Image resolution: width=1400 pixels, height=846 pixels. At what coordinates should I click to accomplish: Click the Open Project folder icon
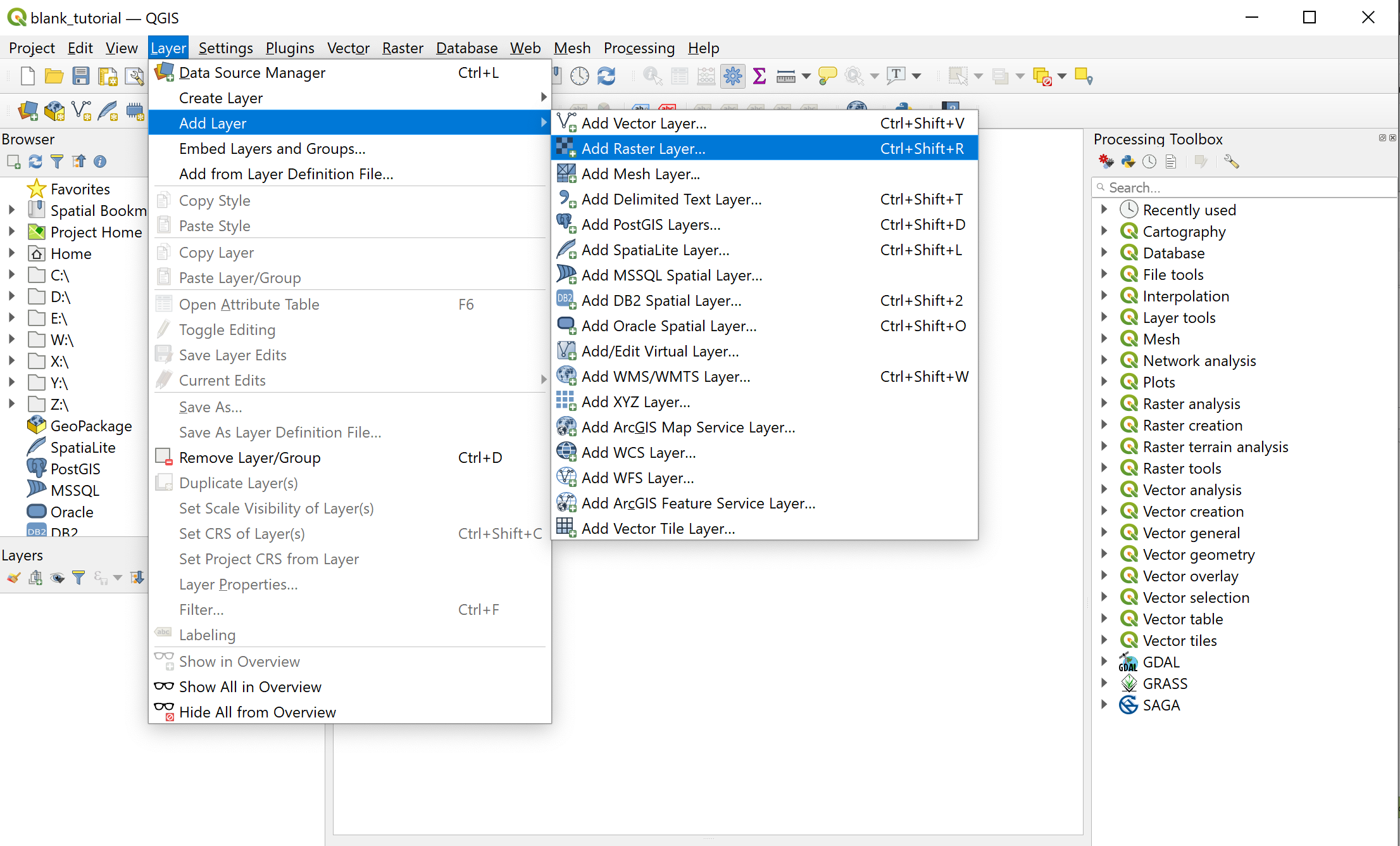(x=54, y=77)
